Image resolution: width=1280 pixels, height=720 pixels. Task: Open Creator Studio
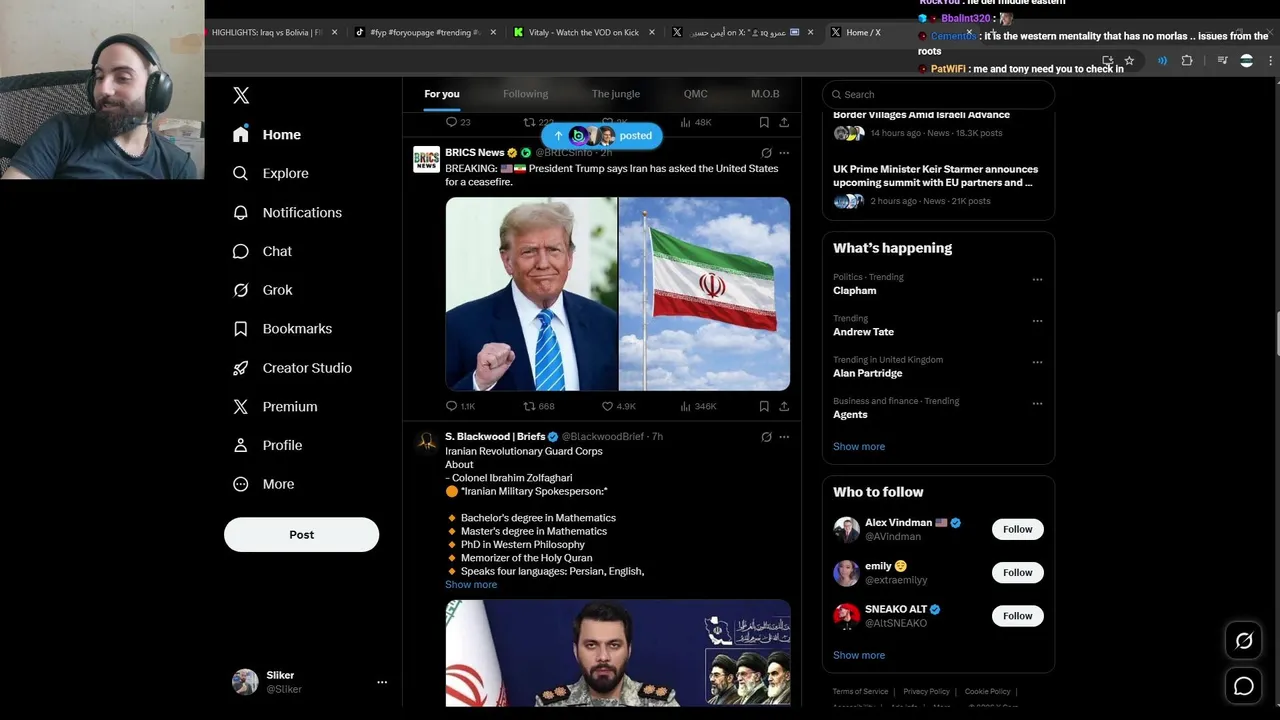292,368
